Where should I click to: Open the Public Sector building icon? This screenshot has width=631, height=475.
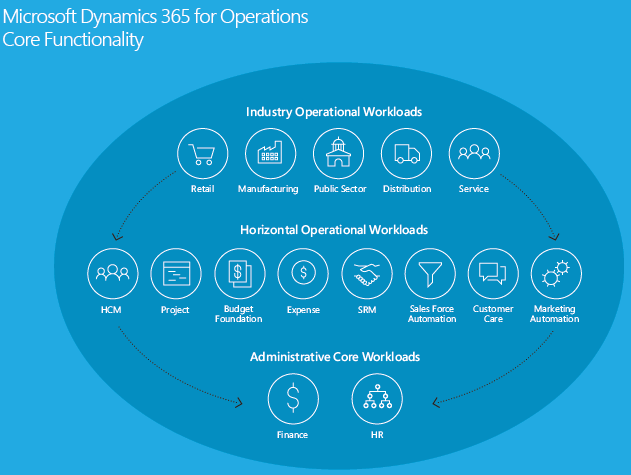click(338, 154)
